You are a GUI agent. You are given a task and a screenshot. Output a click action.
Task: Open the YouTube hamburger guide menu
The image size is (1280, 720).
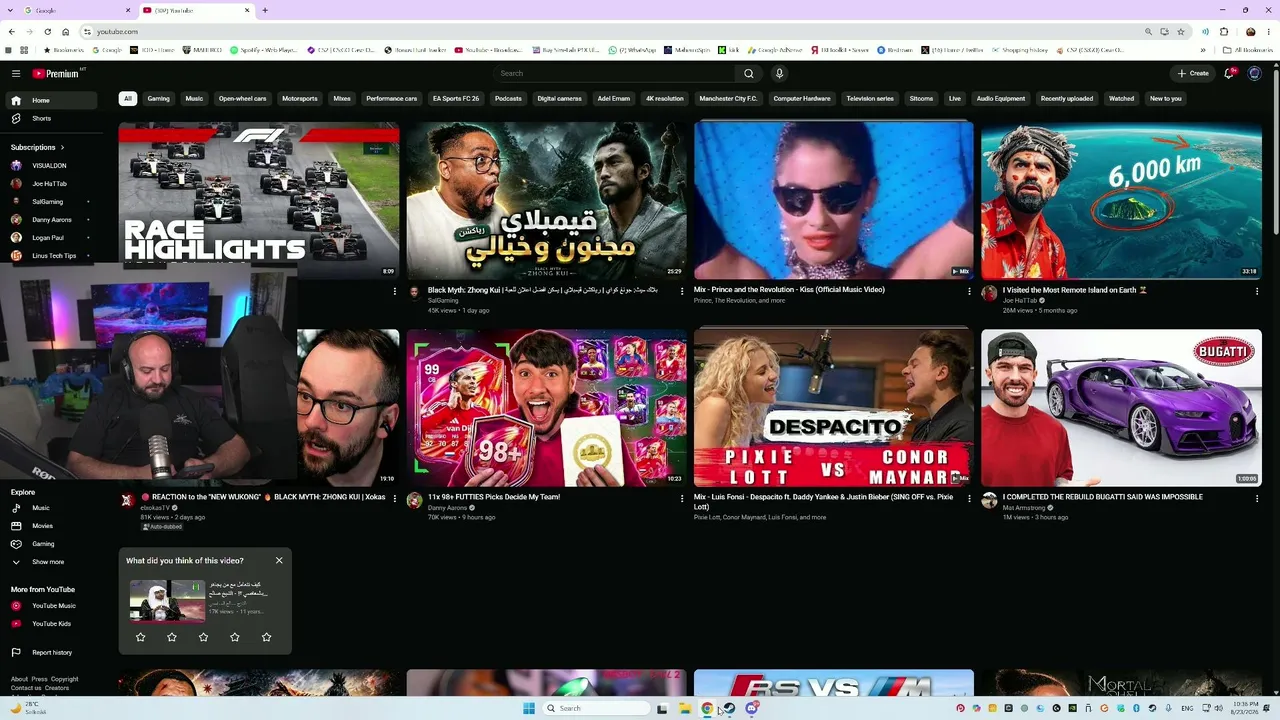pyautogui.click(x=16, y=73)
